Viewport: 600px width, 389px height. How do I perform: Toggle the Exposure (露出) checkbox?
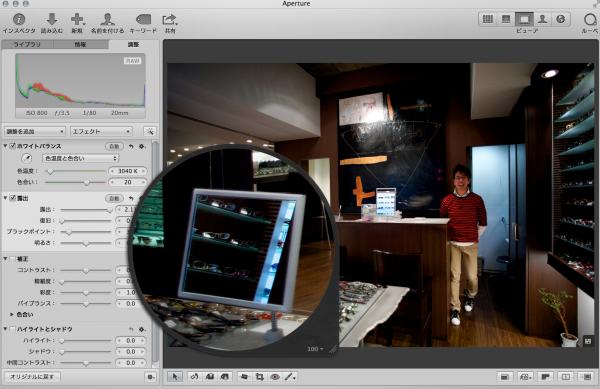[12, 198]
